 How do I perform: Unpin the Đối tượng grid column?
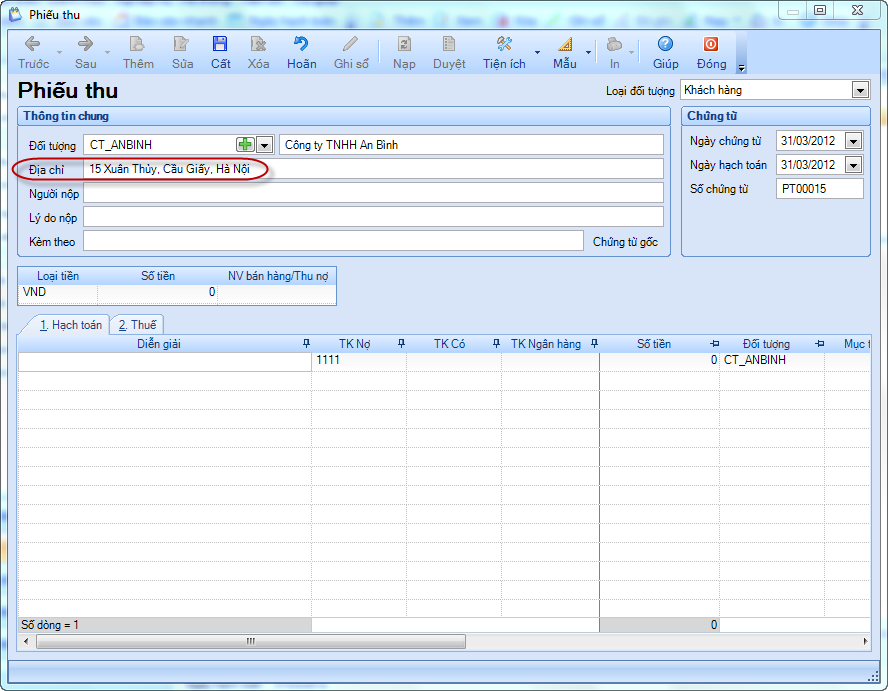819,343
